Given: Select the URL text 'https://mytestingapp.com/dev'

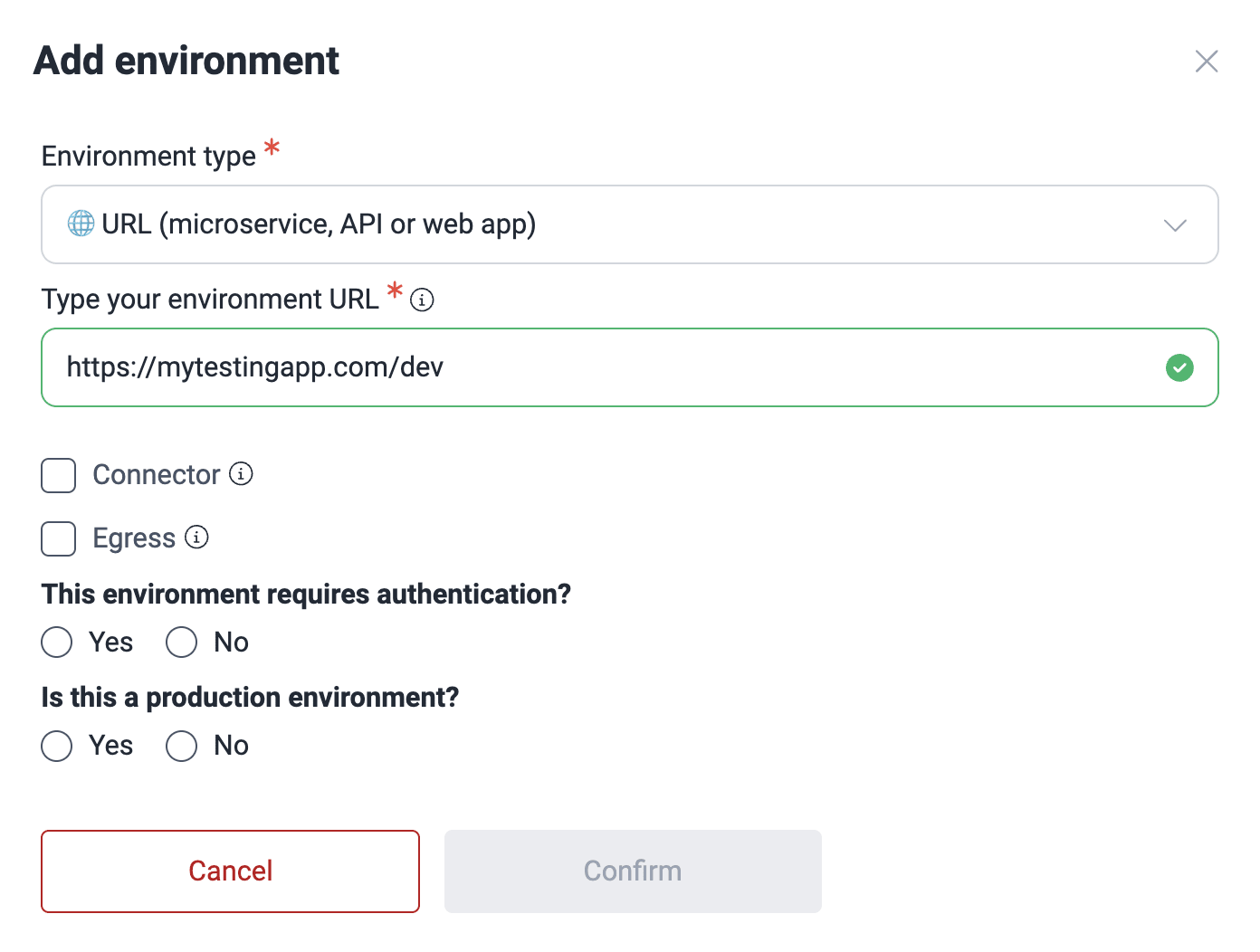Looking at the screenshot, I should (x=254, y=367).
